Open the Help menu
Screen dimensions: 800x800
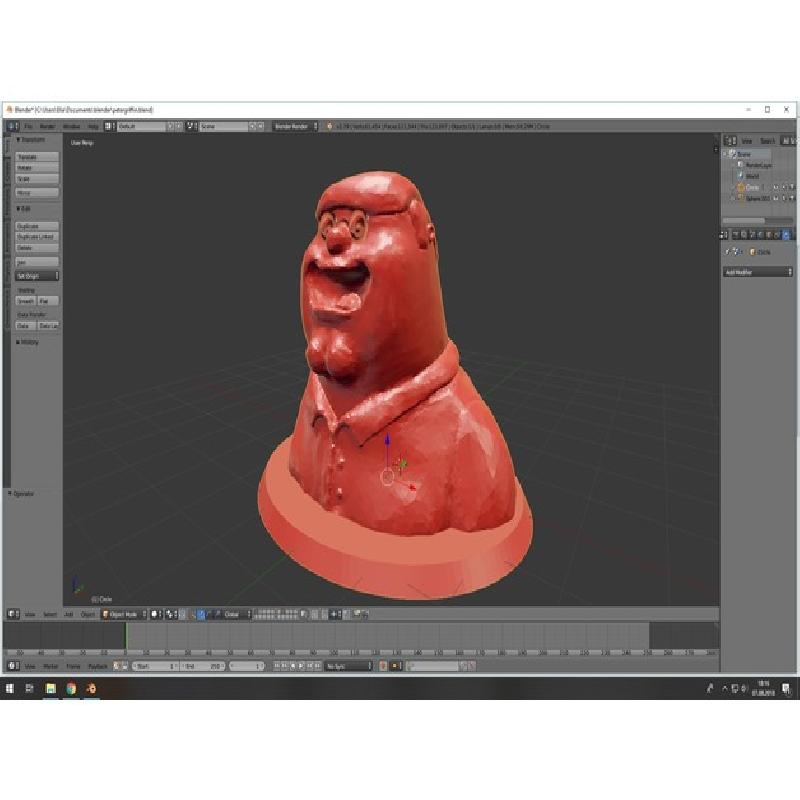93,126
